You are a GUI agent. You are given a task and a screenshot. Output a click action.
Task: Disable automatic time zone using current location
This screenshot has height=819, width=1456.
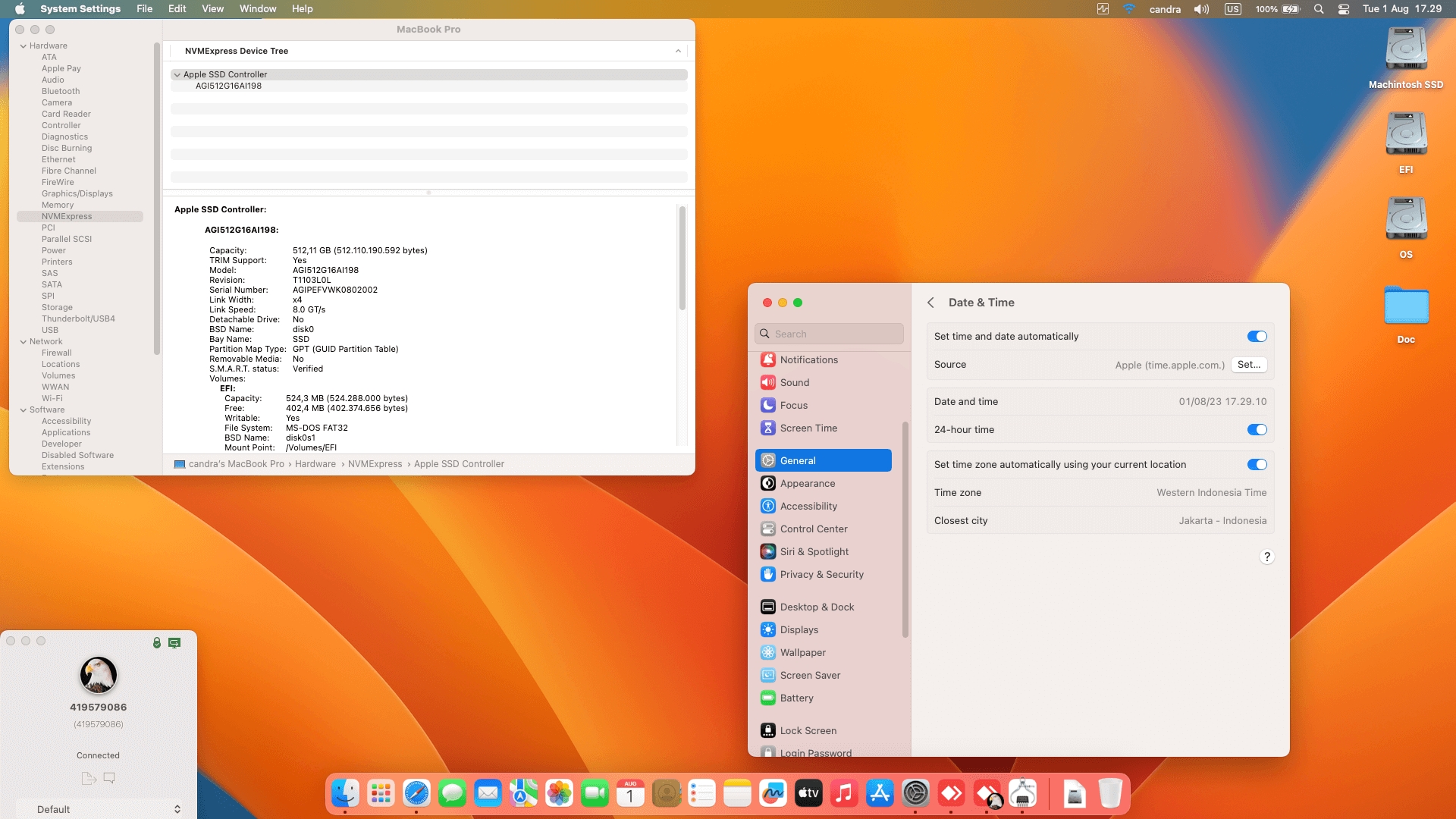point(1257,464)
